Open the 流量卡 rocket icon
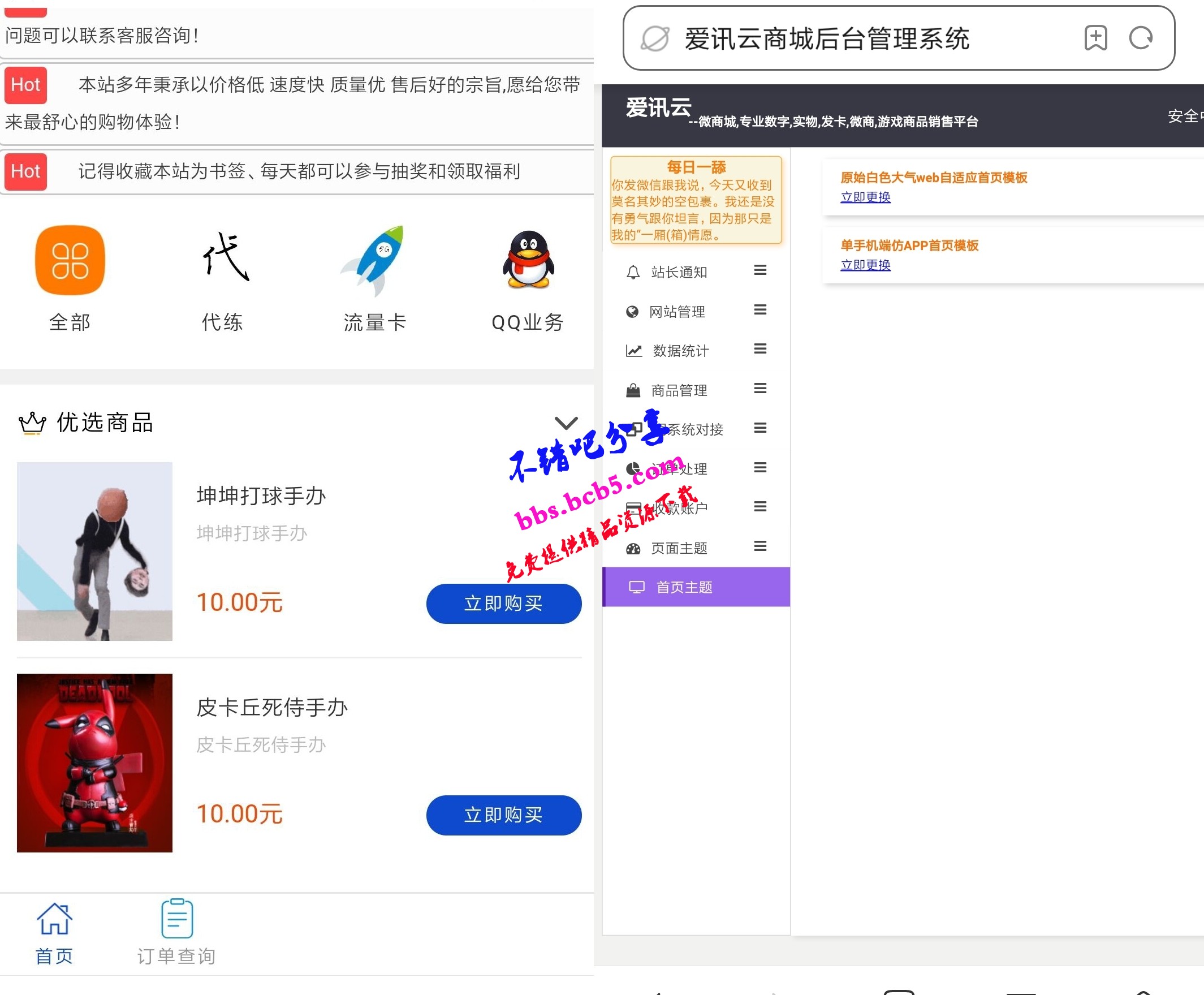Screen dimensions: 1204x995 [374, 261]
